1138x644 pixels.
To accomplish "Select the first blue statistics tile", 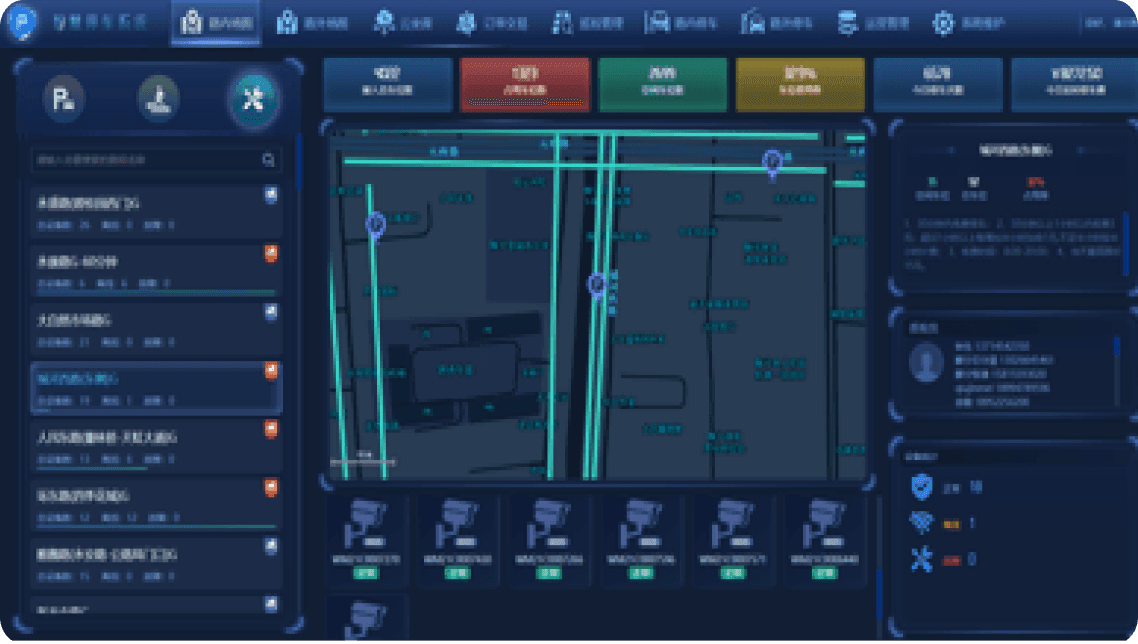I will 388,84.
